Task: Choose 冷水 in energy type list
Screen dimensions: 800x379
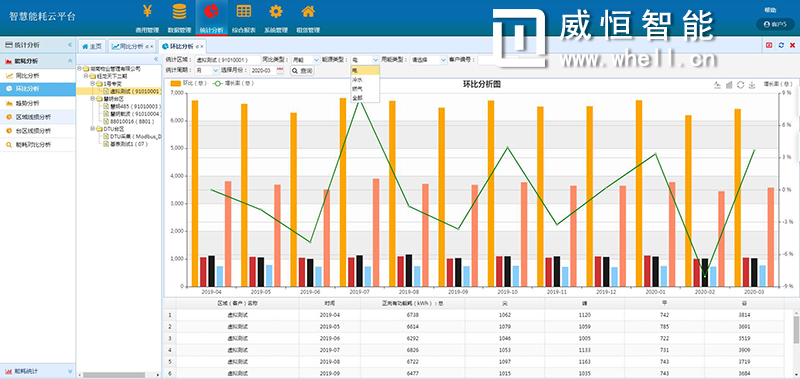Action: (365, 80)
